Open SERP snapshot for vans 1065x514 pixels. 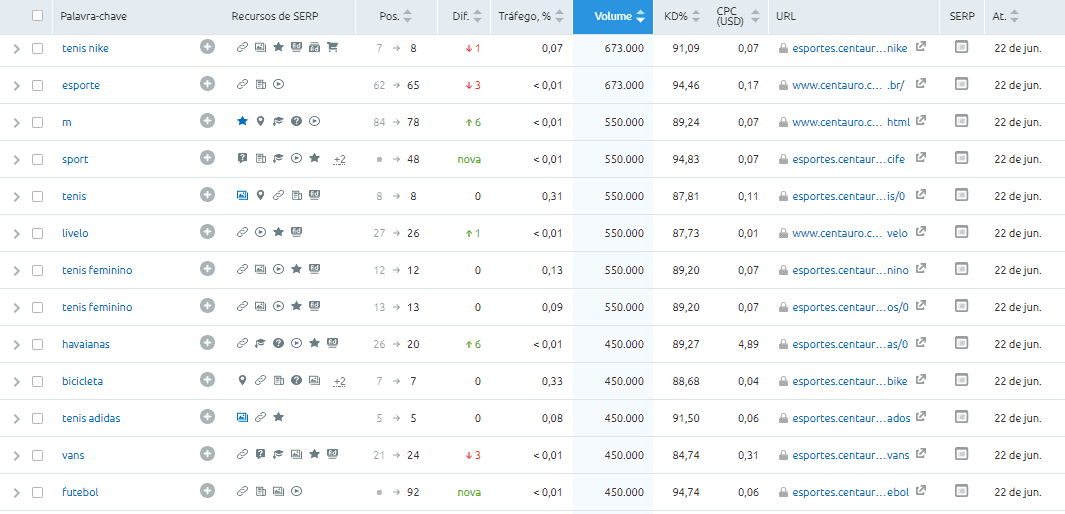(x=961, y=454)
